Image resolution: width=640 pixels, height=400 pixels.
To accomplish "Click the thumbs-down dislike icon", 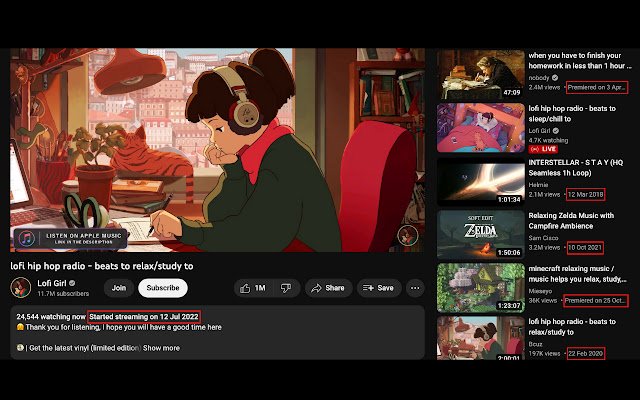I will tap(286, 288).
